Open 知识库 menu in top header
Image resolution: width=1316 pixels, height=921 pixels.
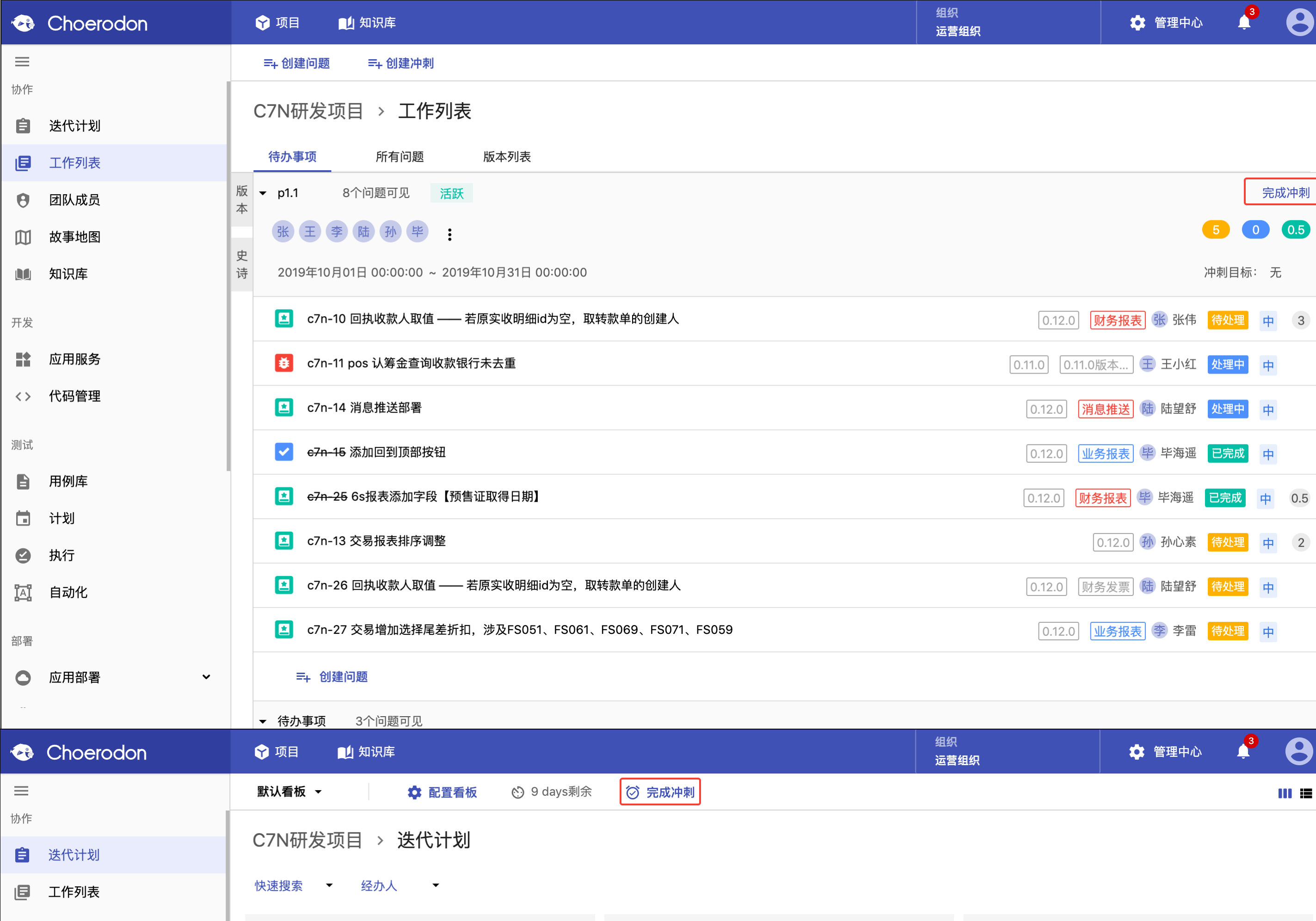click(x=367, y=23)
